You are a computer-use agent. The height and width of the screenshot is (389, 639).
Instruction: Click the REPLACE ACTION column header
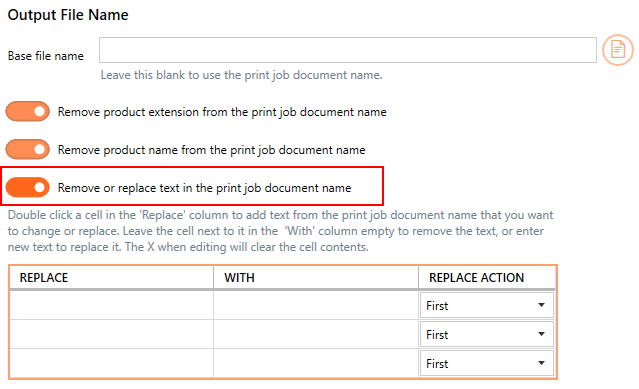point(487,278)
